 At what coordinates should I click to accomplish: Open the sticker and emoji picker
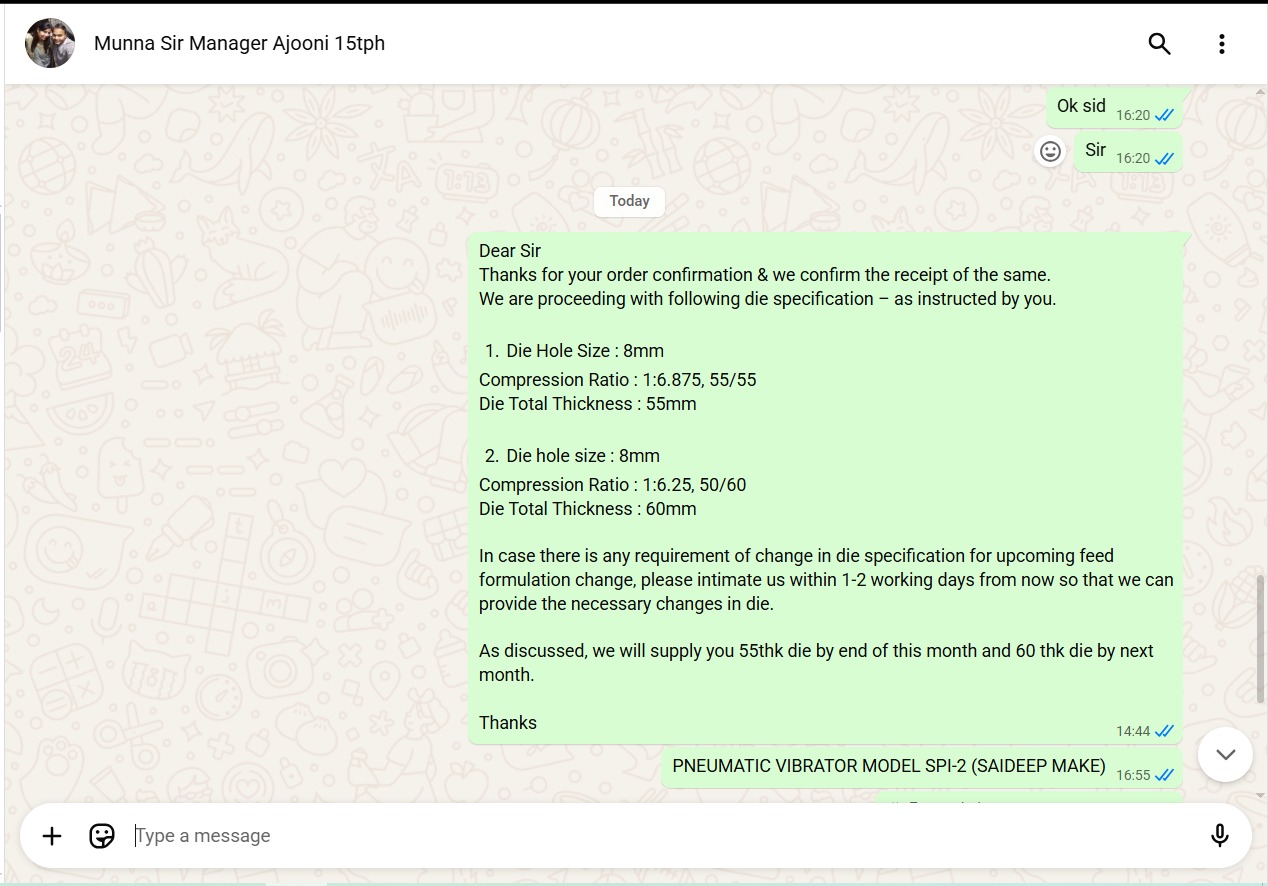pyautogui.click(x=102, y=836)
